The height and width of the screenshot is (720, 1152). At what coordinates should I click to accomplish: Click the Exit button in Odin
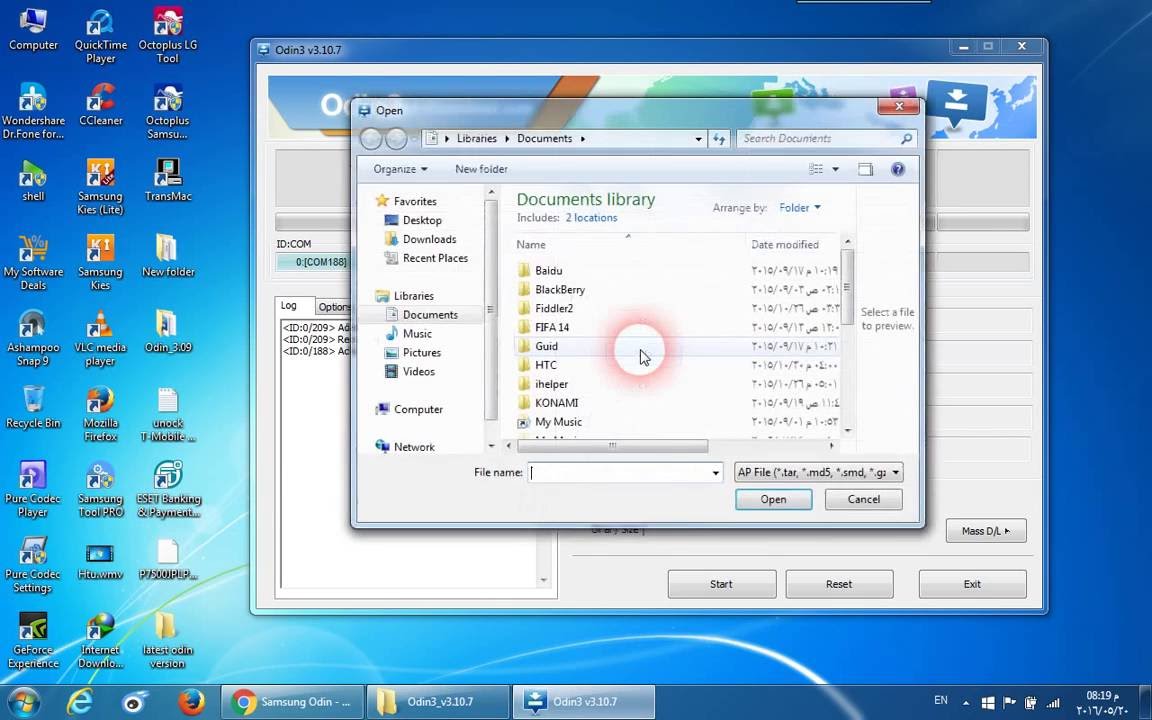[x=972, y=584]
